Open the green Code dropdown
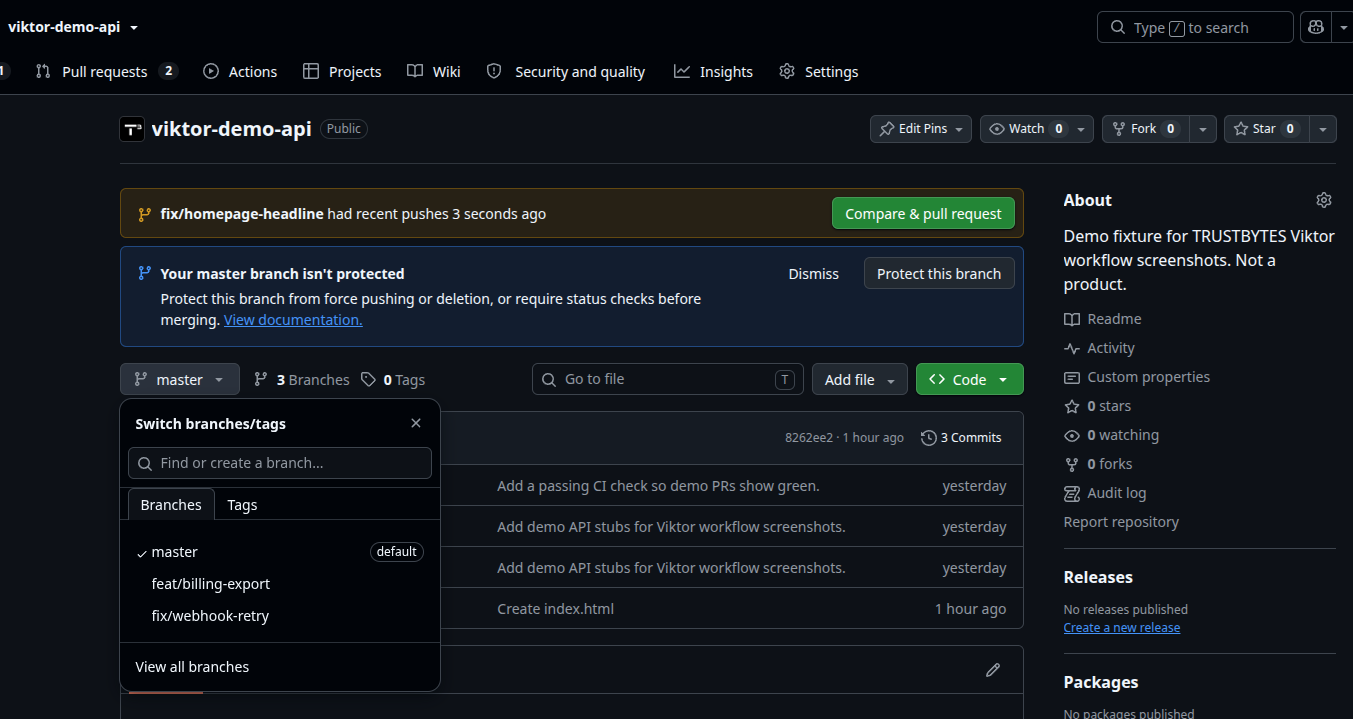 click(970, 380)
